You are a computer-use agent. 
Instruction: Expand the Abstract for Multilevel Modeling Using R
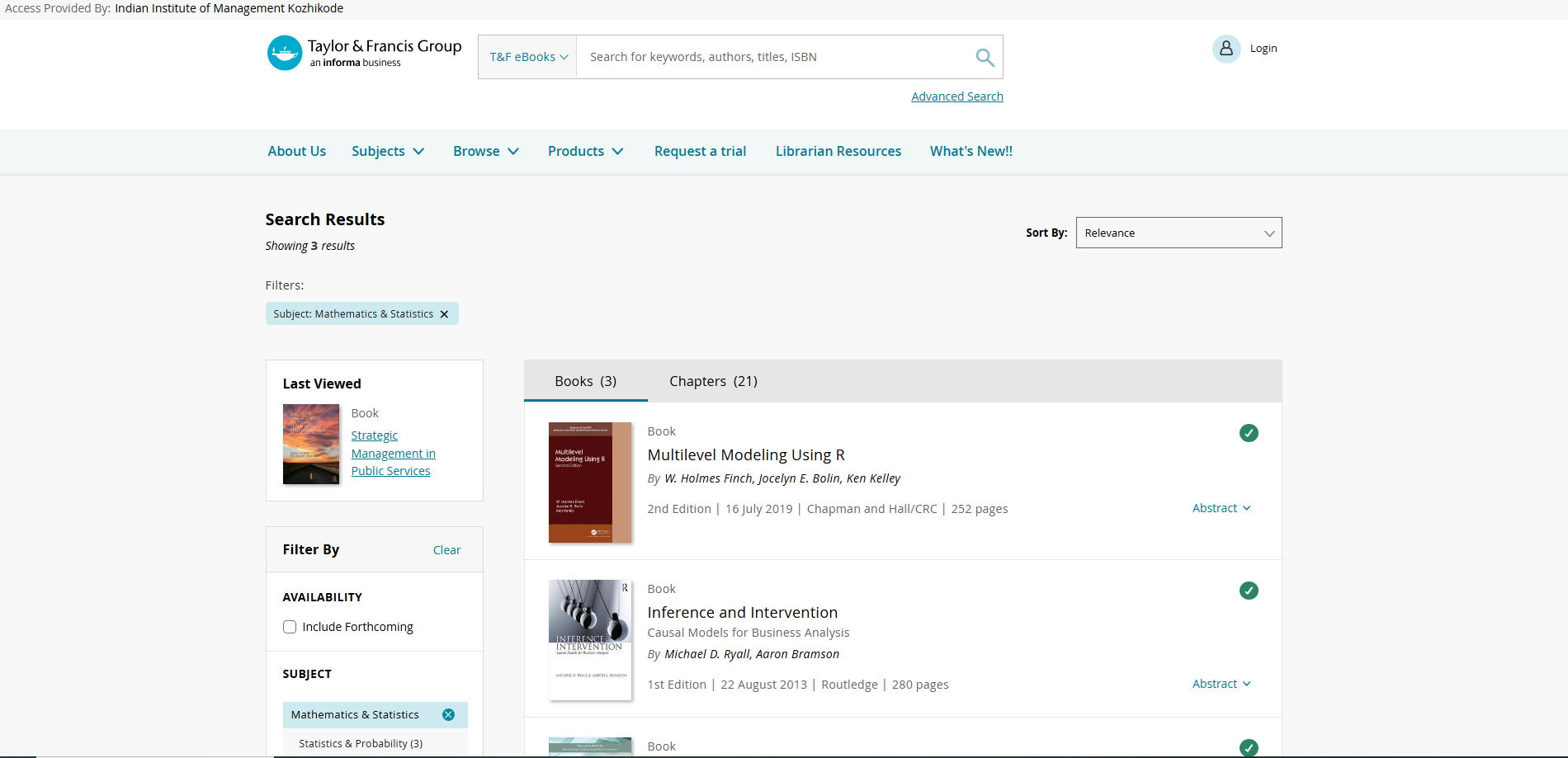[1221, 508]
